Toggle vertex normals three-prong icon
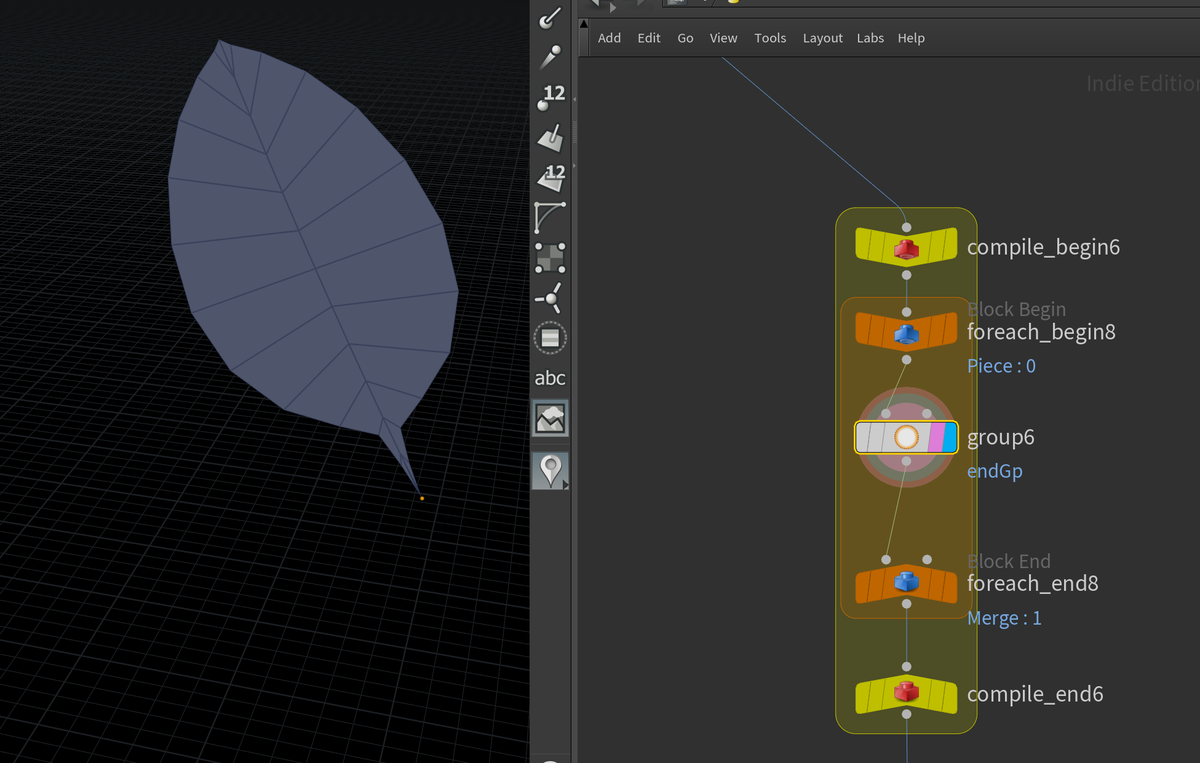This screenshot has height=763, width=1200. coord(550,297)
